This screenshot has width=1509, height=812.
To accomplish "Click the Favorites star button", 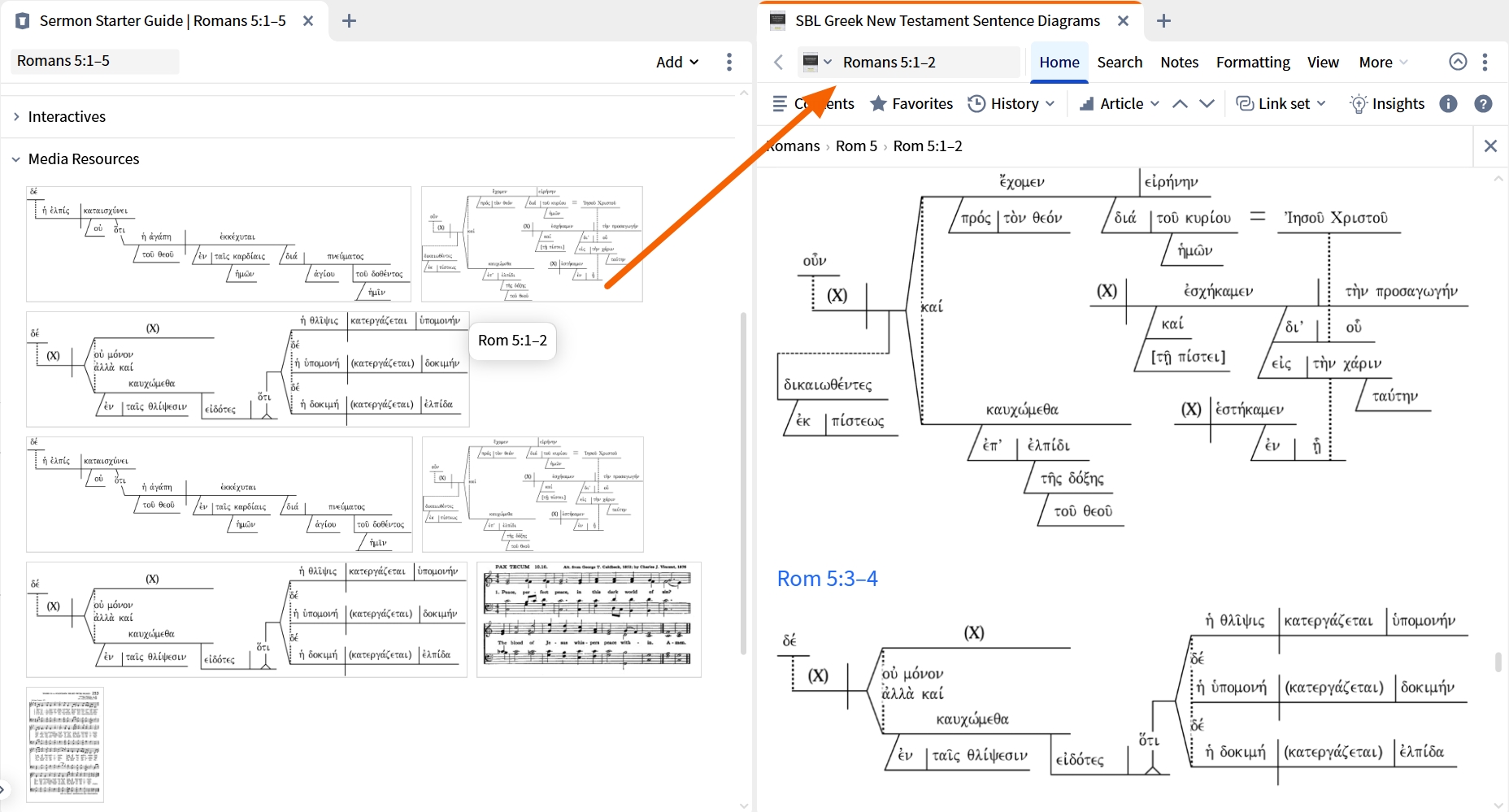I will [x=911, y=103].
